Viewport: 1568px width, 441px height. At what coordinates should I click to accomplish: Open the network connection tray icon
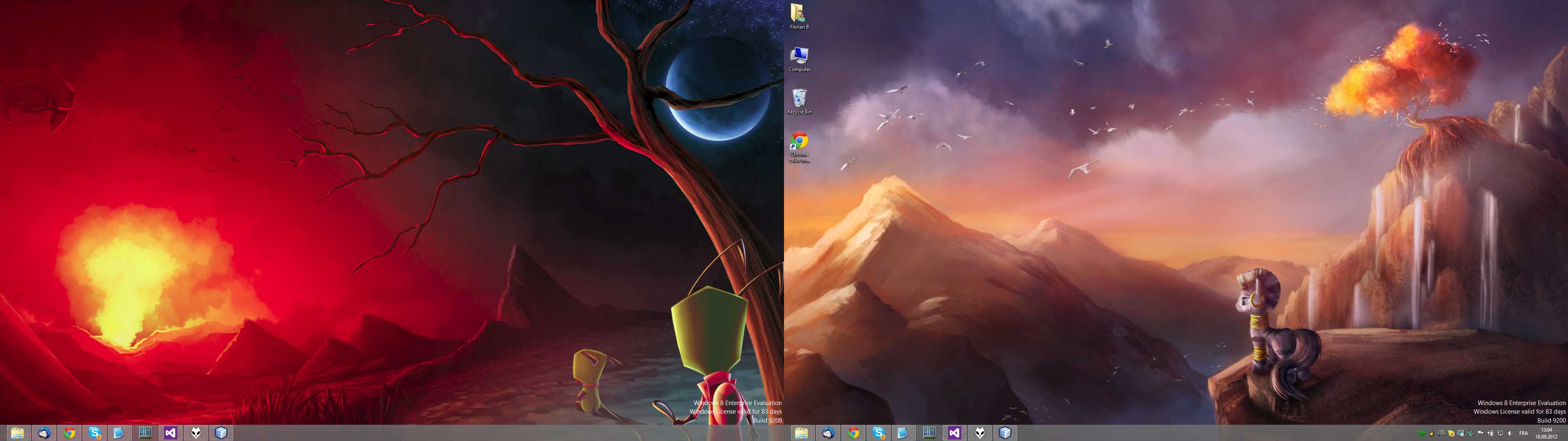[1500, 433]
